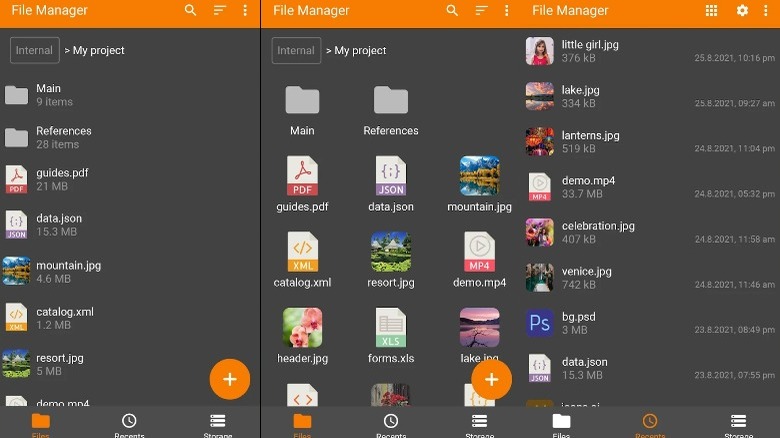The width and height of the screenshot is (780, 438).
Task: Open catalog.xml listed as 1.2 MB
Action: [64, 318]
